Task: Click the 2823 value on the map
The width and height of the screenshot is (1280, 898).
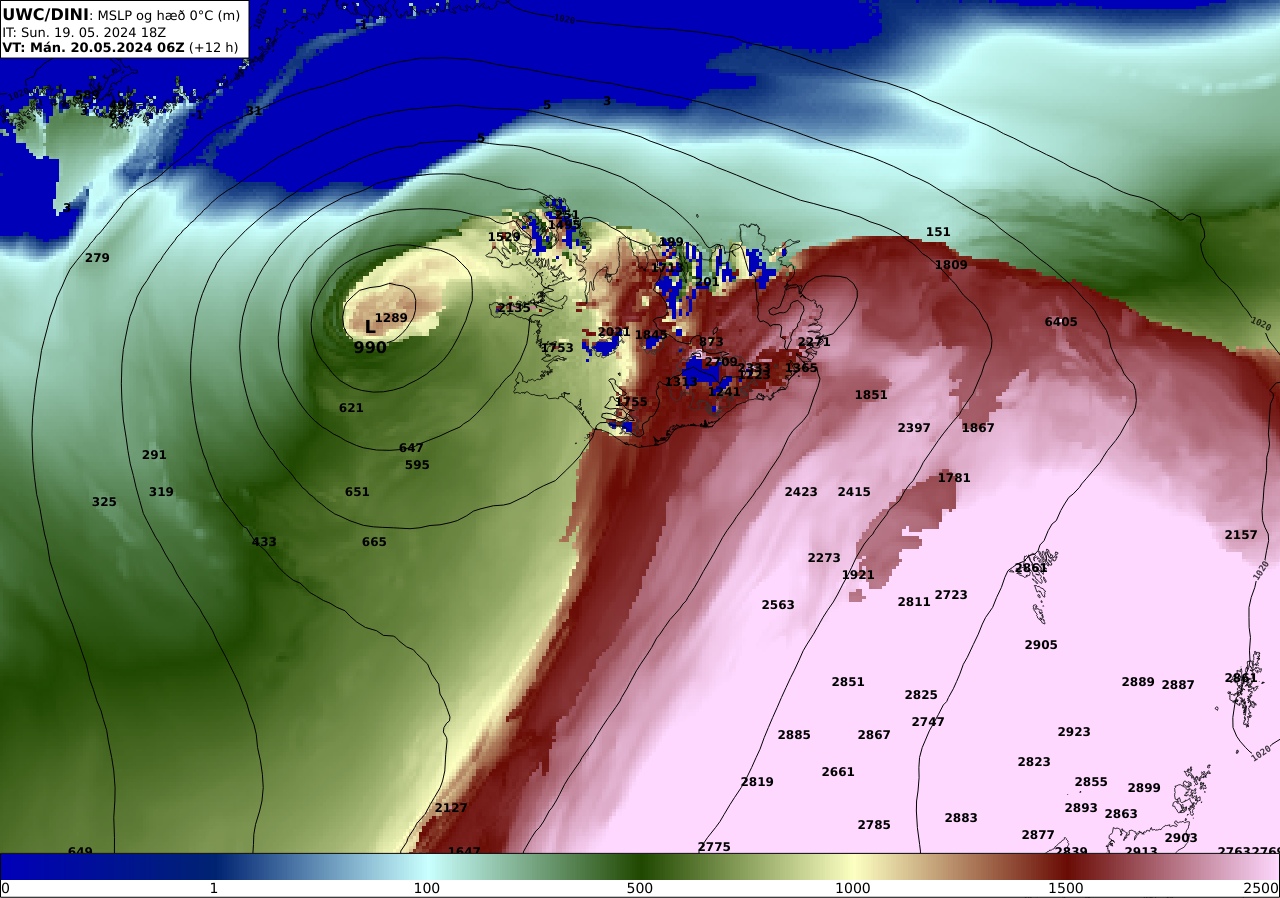Action: (x=1034, y=762)
